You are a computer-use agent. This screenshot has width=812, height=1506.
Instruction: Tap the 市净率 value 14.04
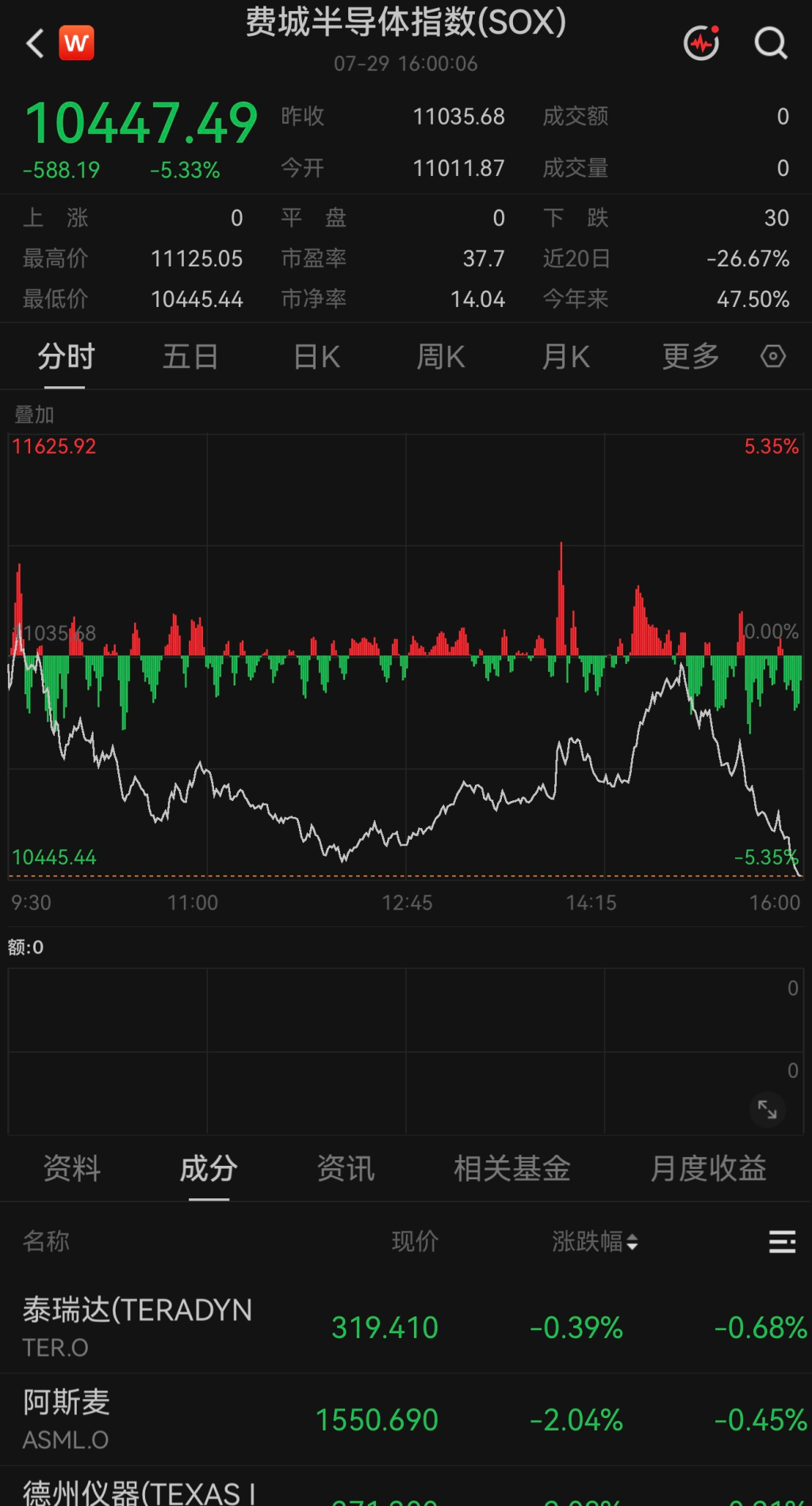pos(477,299)
